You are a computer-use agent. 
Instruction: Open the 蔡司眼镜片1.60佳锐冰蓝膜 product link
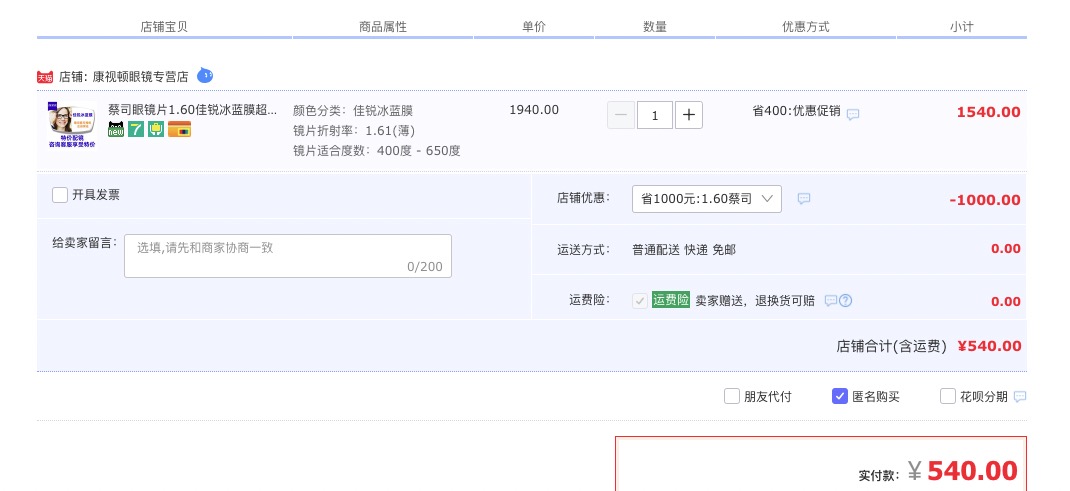[193, 109]
